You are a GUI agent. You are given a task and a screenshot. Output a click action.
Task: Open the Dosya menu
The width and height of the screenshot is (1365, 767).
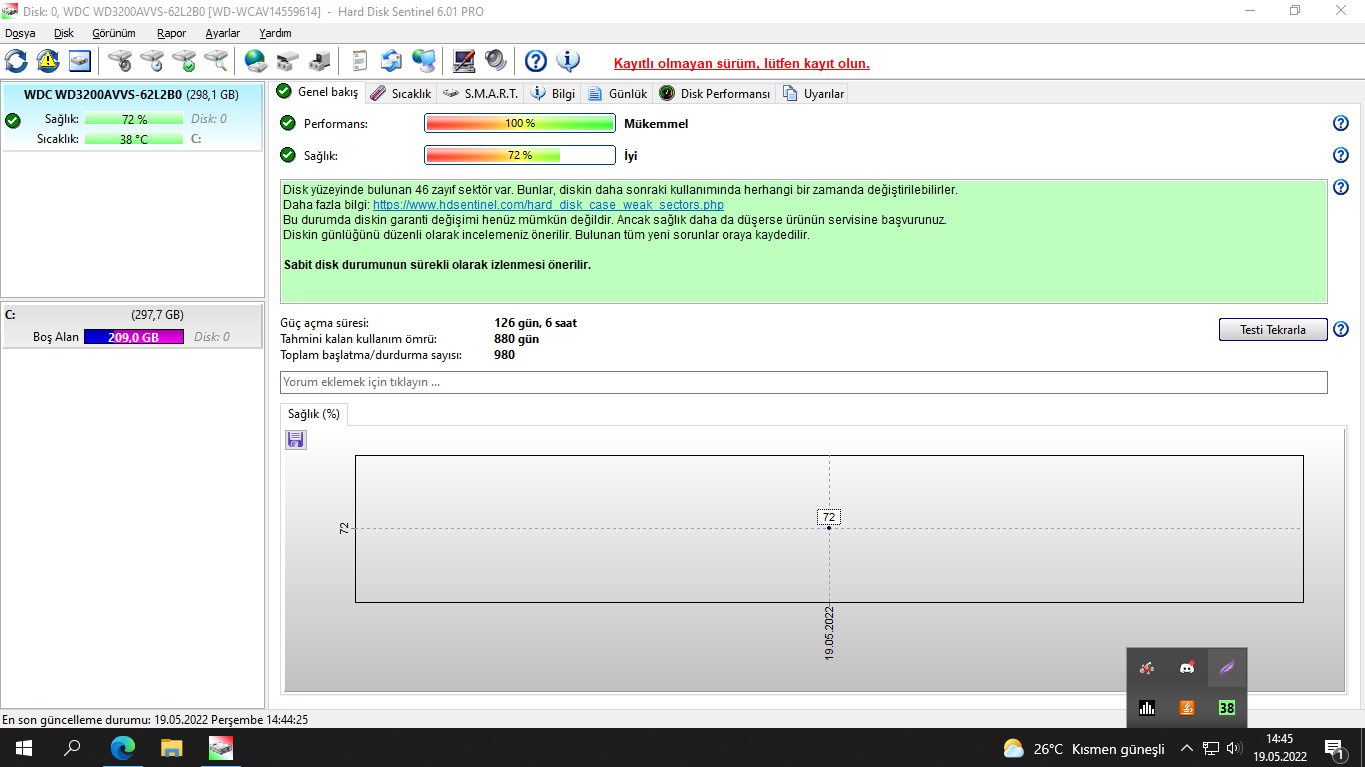pos(20,33)
